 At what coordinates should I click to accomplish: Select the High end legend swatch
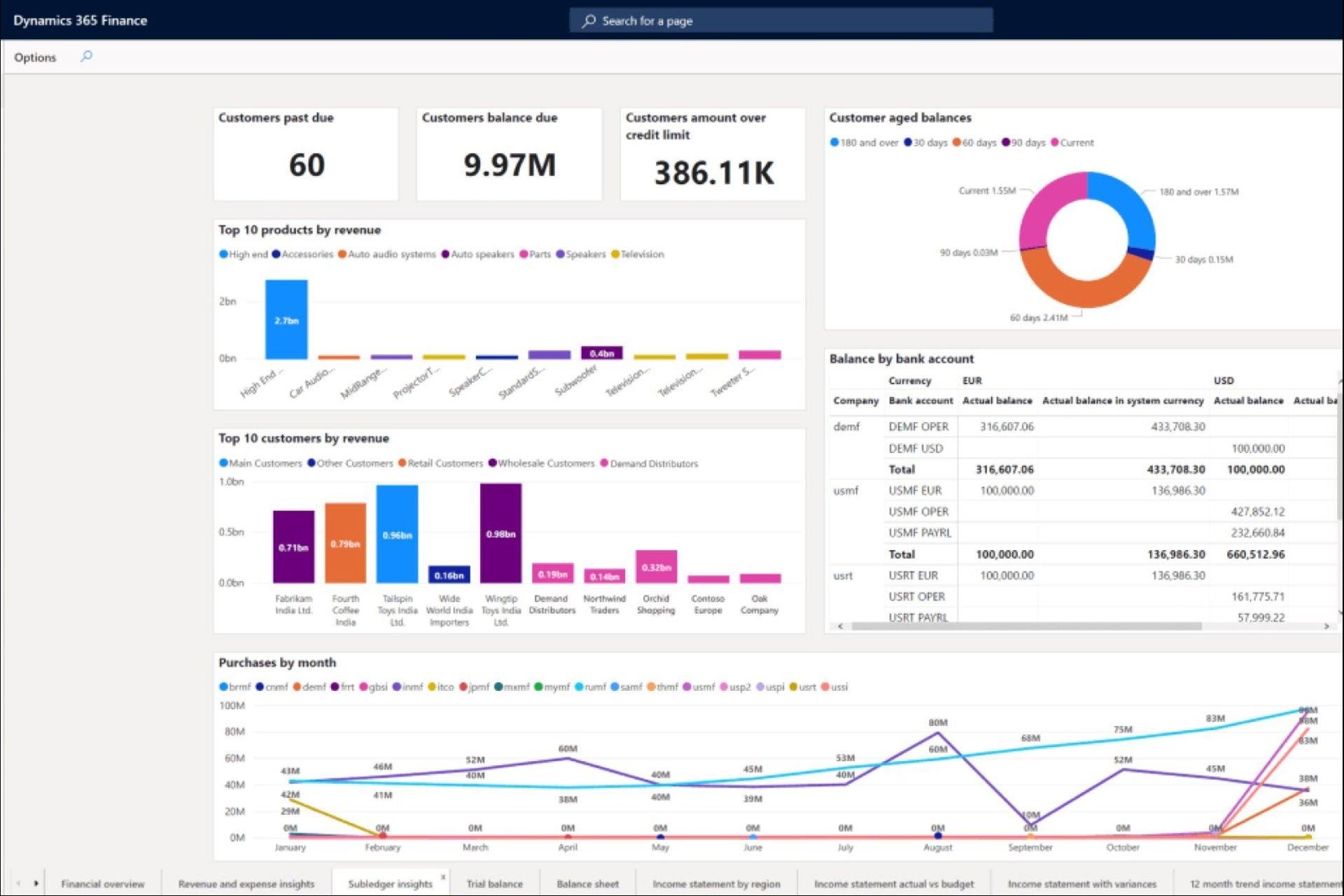pyautogui.click(x=223, y=254)
